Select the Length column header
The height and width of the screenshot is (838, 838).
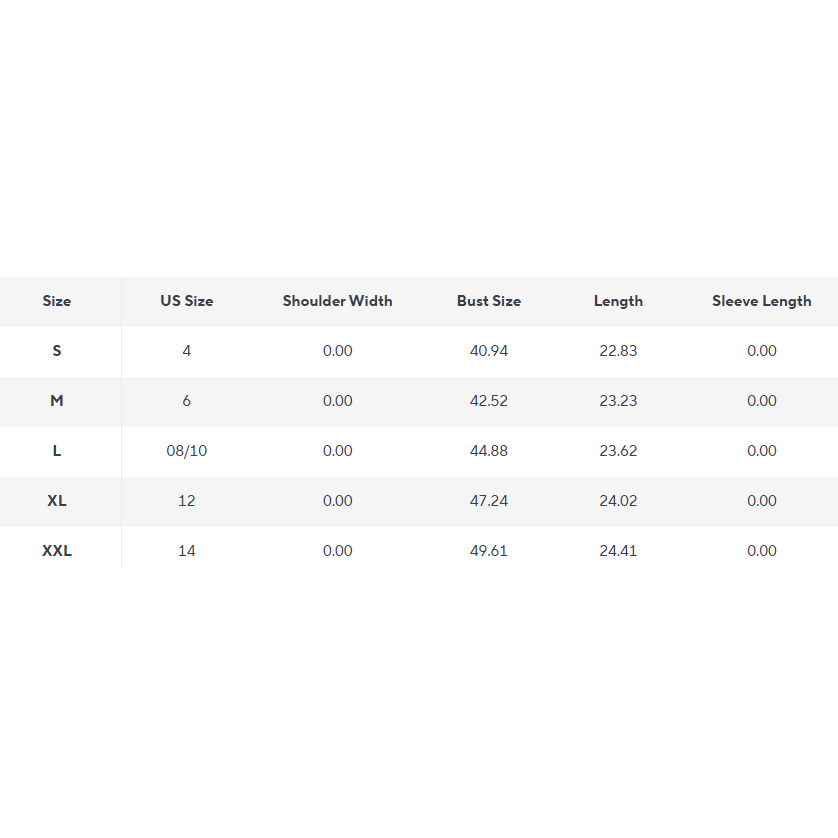pyautogui.click(x=618, y=301)
